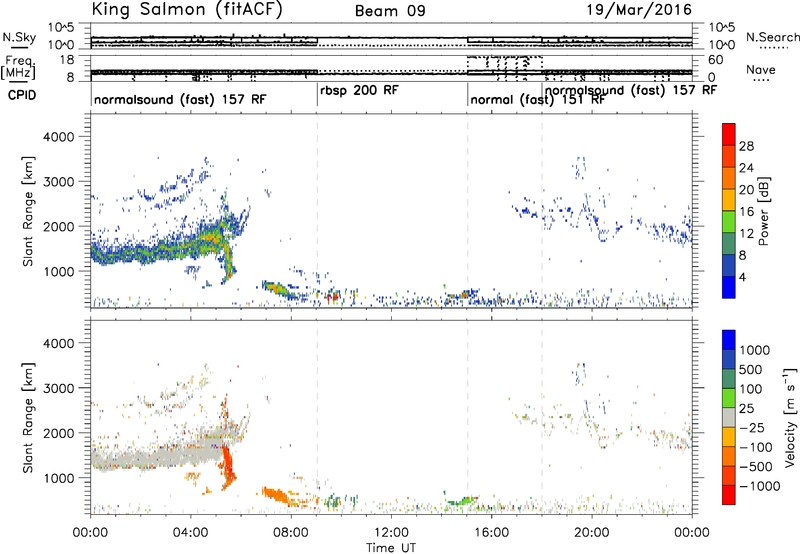The width and height of the screenshot is (800, 554).
Task: Click the "500" label on Velocity colorbar
Action: (751, 369)
